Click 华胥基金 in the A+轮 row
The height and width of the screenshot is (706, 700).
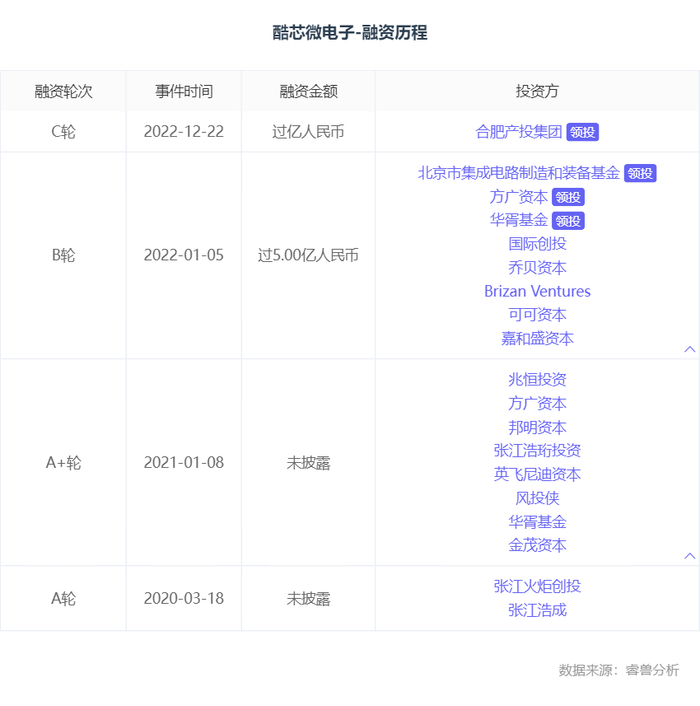point(537,522)
